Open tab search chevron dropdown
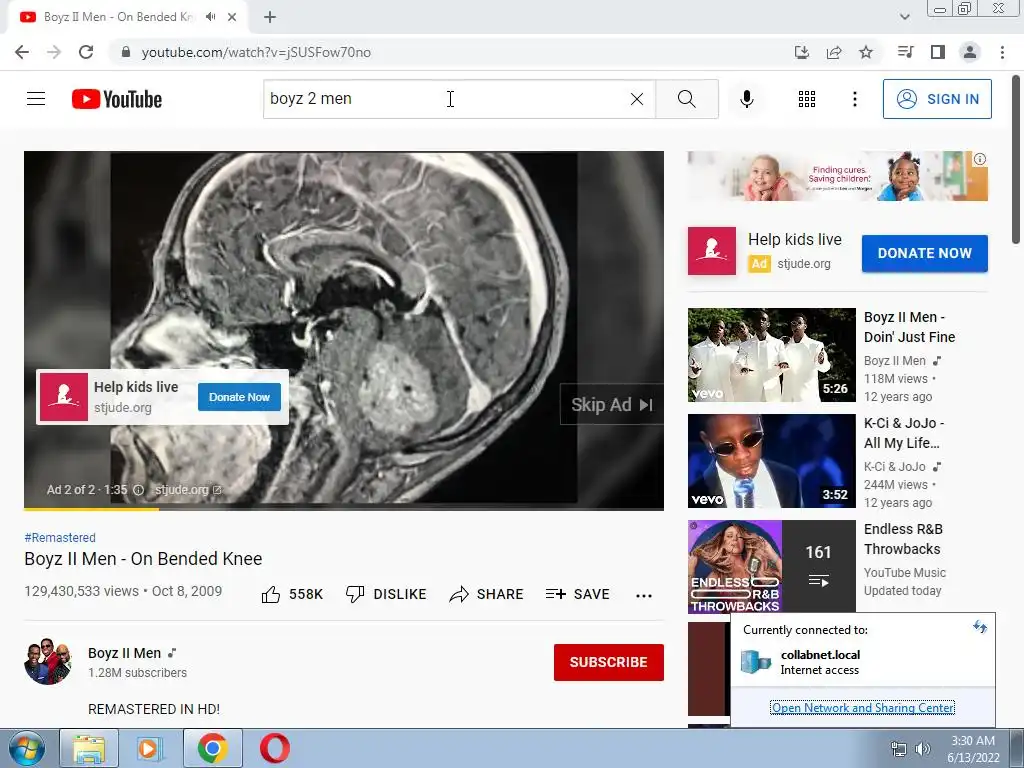Screen dimensions: 1024x768 [x=904, y=17]
